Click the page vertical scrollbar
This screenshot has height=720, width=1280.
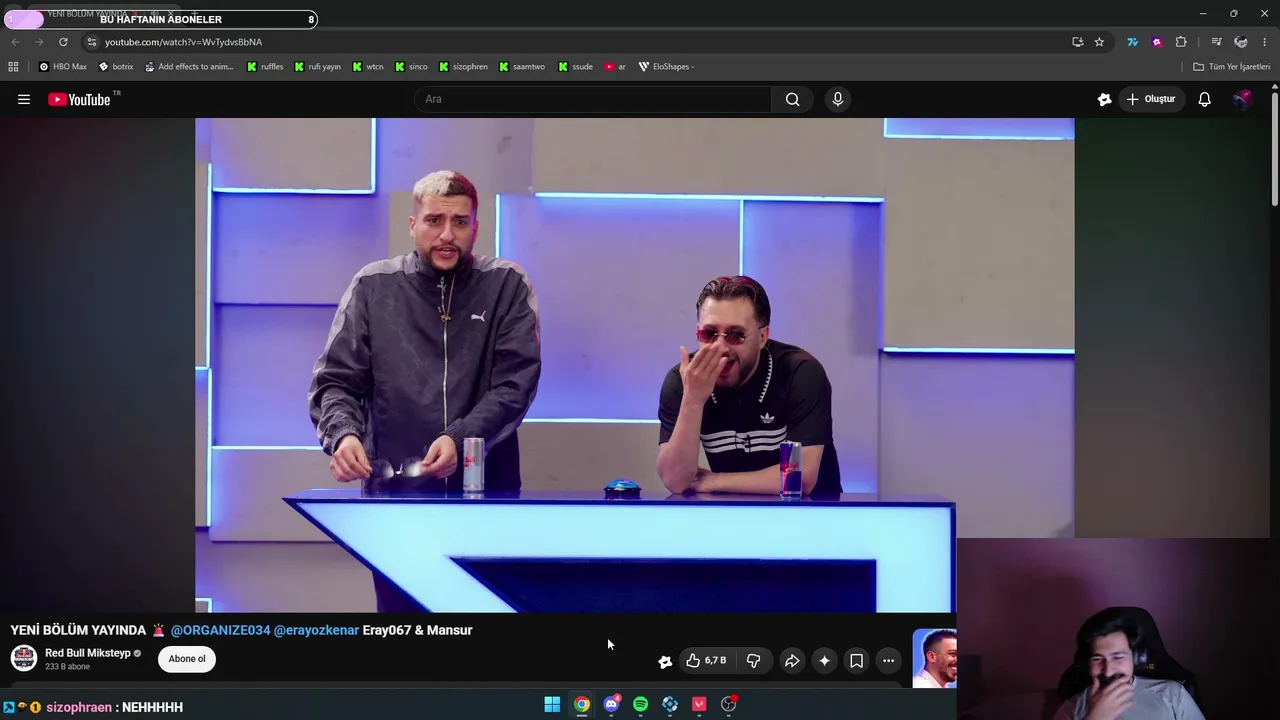click(x=1274, y=150)
